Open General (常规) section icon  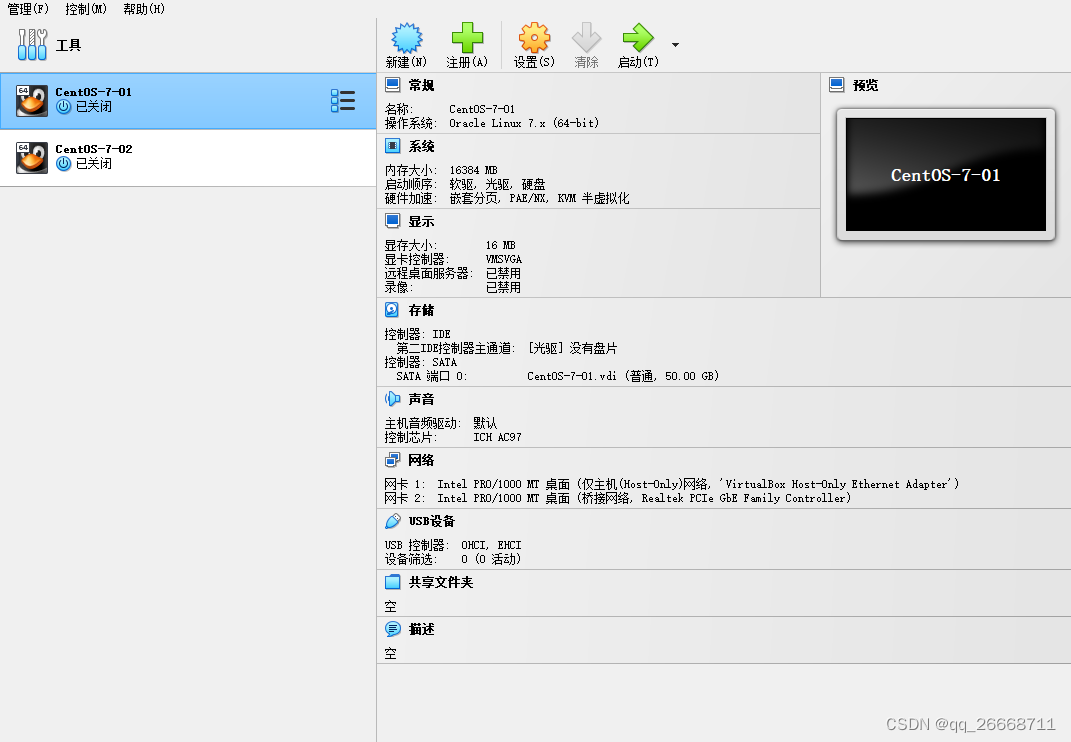[x=393, y=85]
